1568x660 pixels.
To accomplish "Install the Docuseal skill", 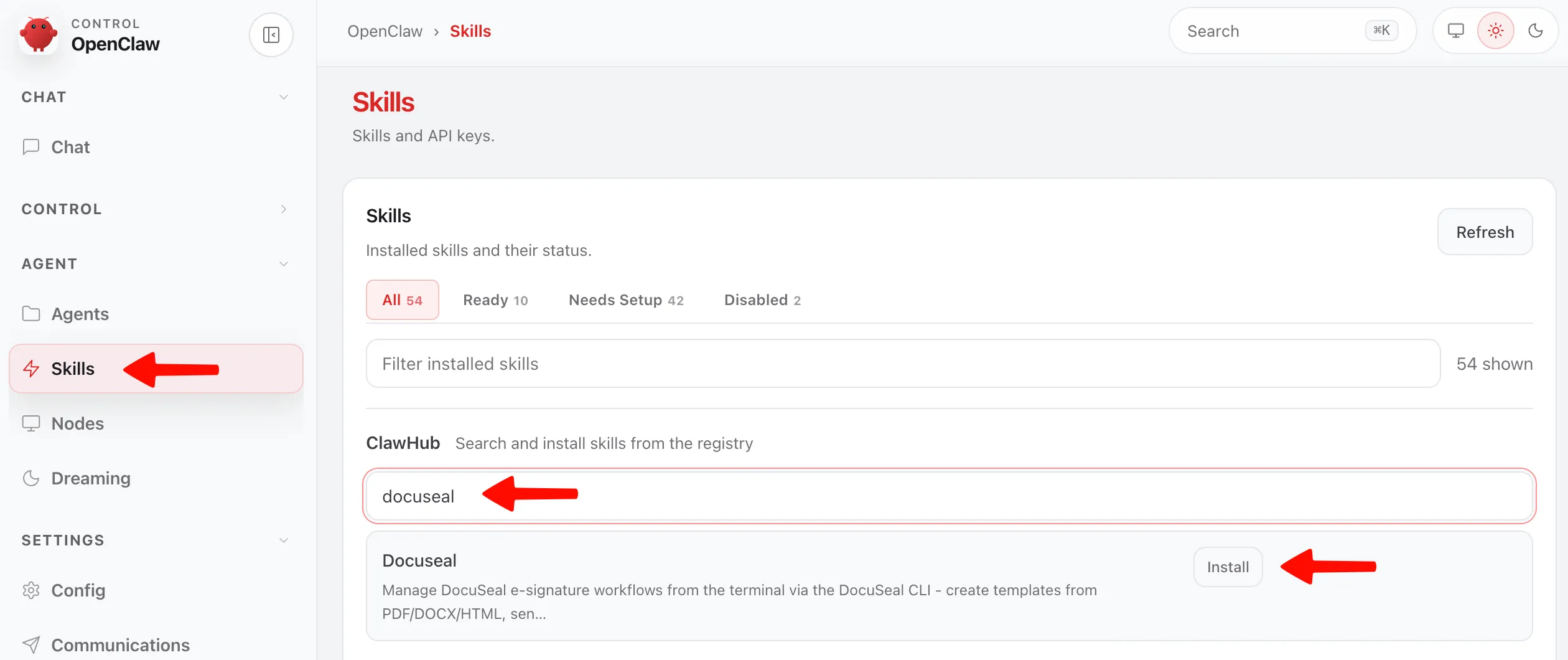I will pyautogui.click(x=1227, y=567).
